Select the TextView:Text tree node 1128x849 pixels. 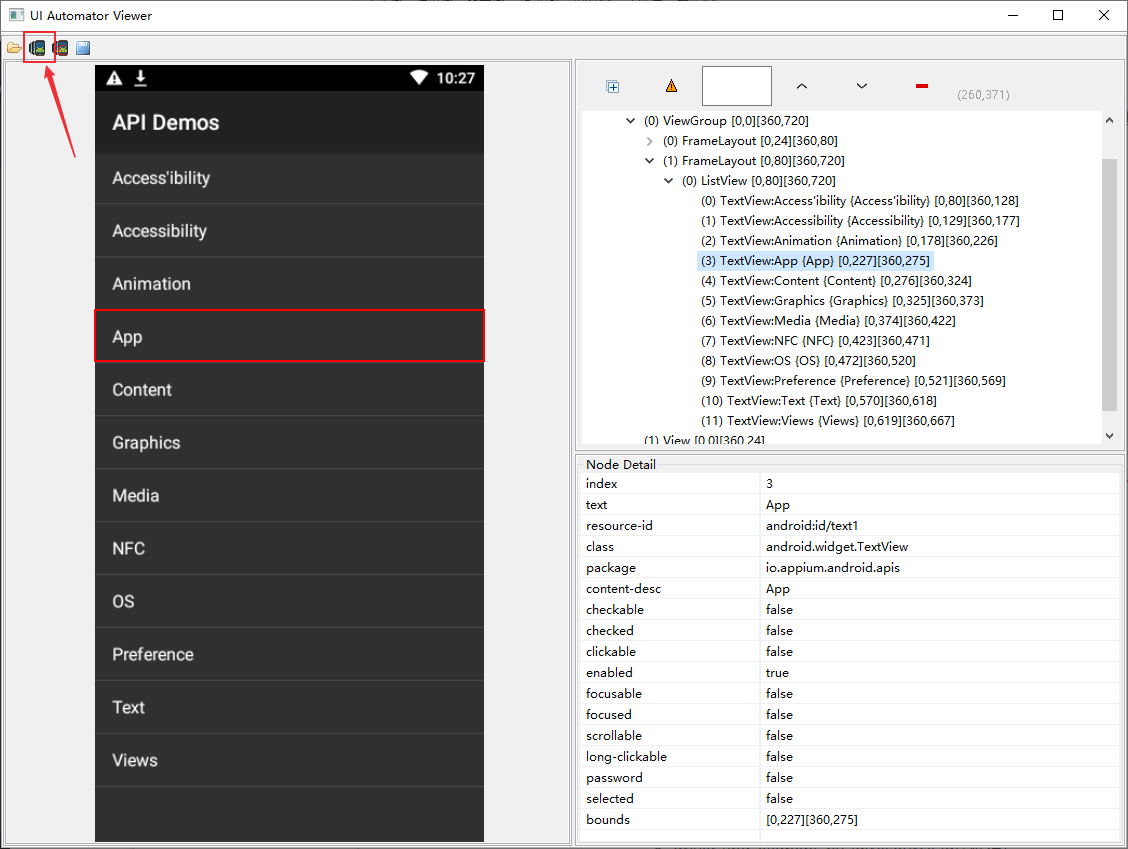click(819, 401)
